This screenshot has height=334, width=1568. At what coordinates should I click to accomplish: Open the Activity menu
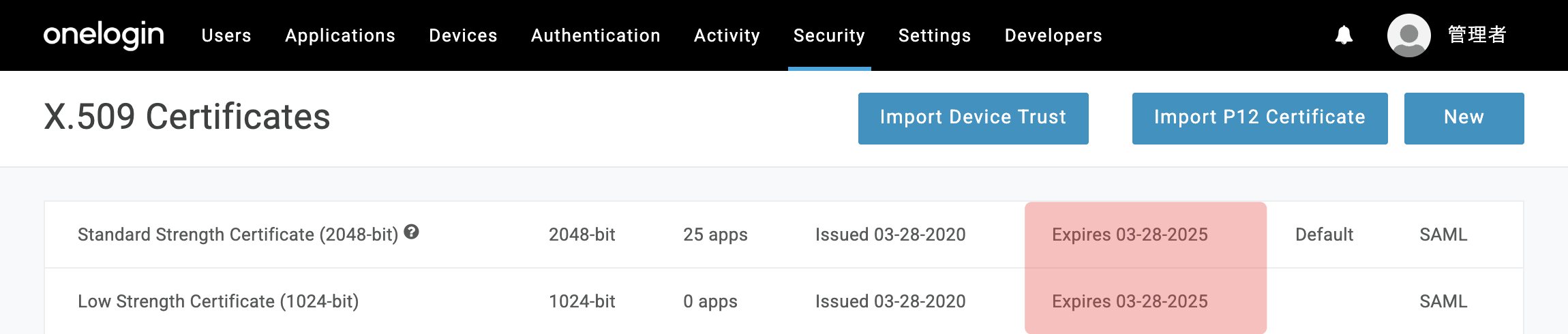tap(727, 35)
